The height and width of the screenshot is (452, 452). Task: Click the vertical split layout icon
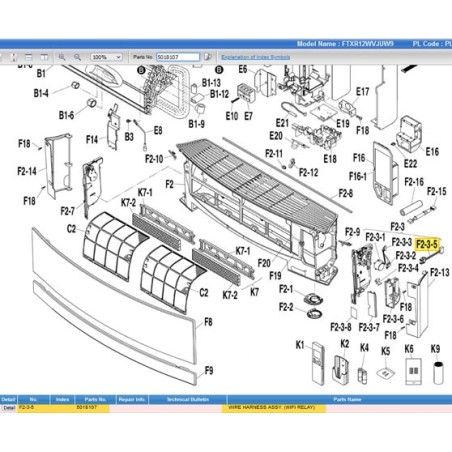(44, 57)
